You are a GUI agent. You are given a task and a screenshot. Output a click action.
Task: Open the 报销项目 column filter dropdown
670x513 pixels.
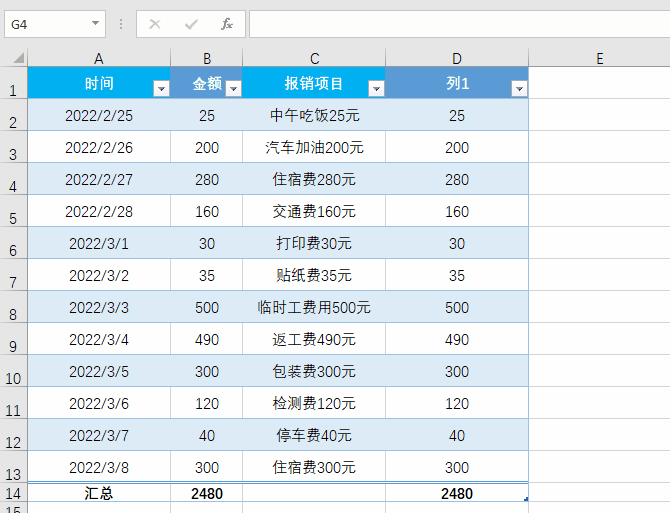click(x=376, y=88)
